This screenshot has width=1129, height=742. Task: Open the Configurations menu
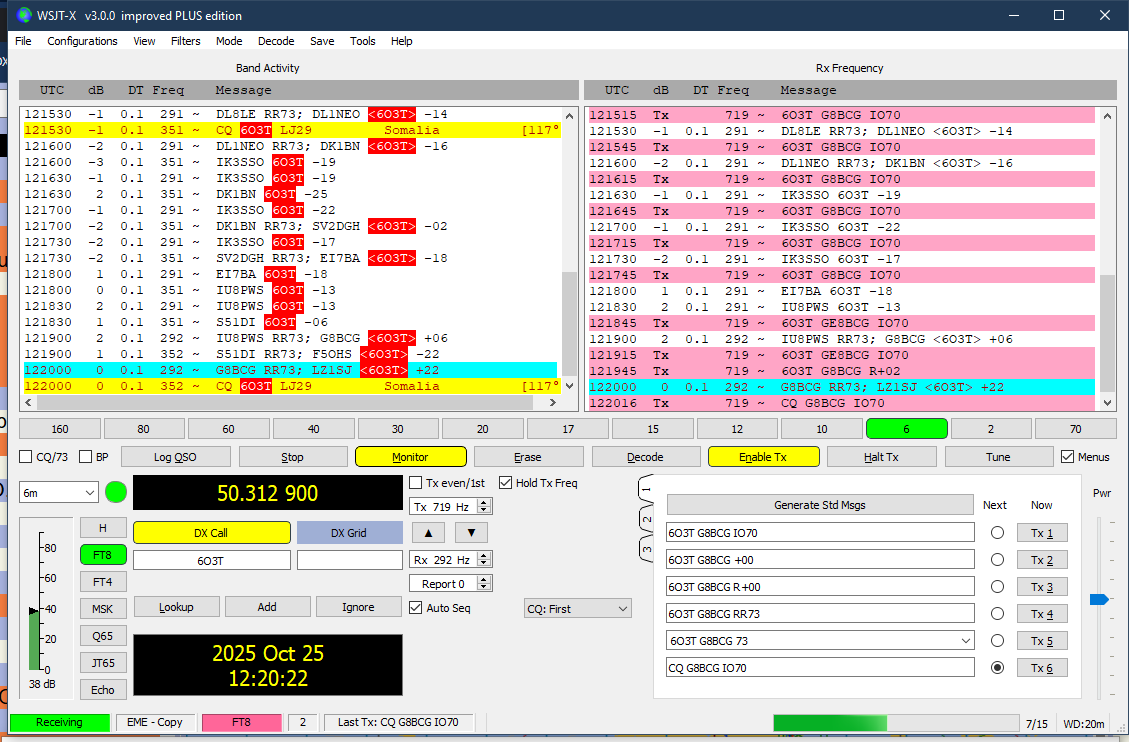coord(82,41)
